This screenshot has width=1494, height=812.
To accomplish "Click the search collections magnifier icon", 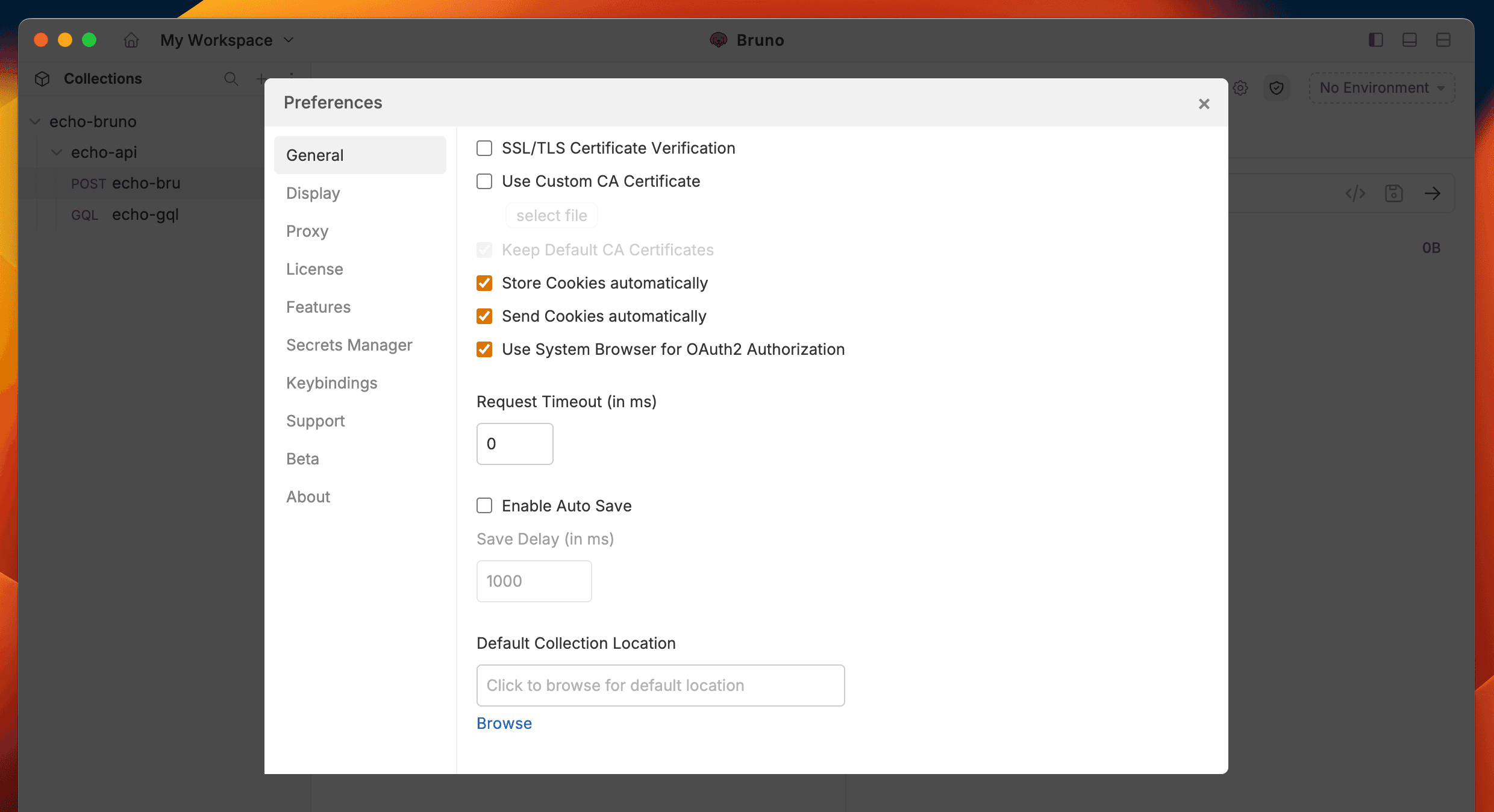I will coord(231,79).
